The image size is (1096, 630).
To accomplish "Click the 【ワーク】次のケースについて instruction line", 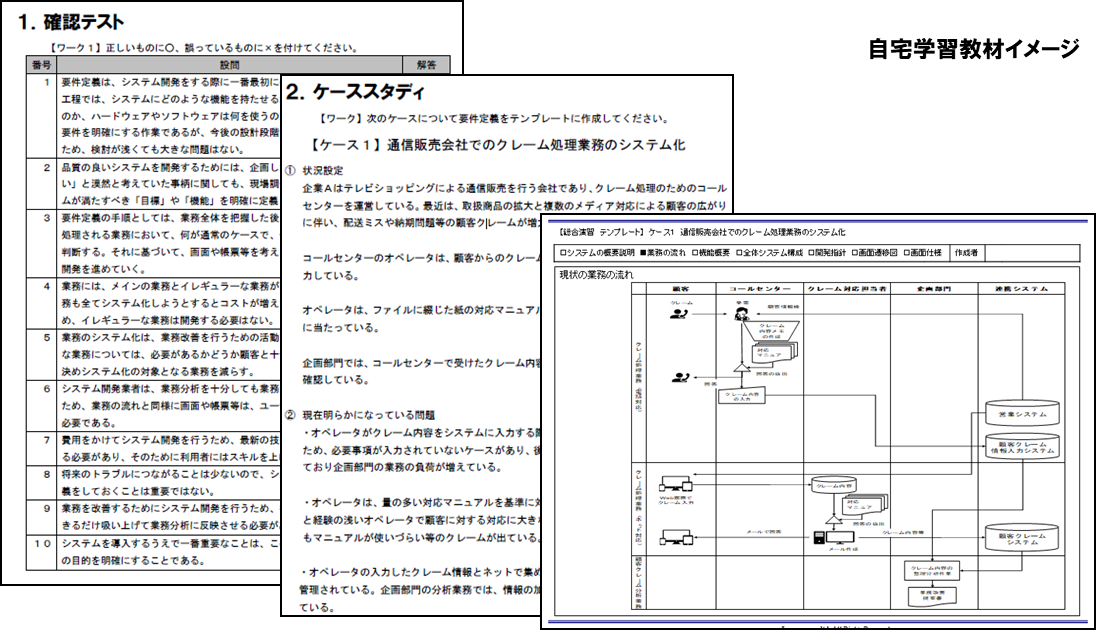I will (493, 119).
